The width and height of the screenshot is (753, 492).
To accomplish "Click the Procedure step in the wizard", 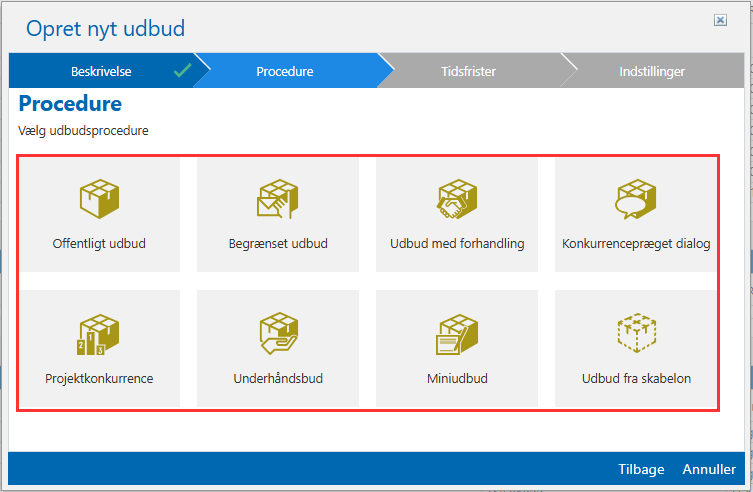I will coord(285,72).
